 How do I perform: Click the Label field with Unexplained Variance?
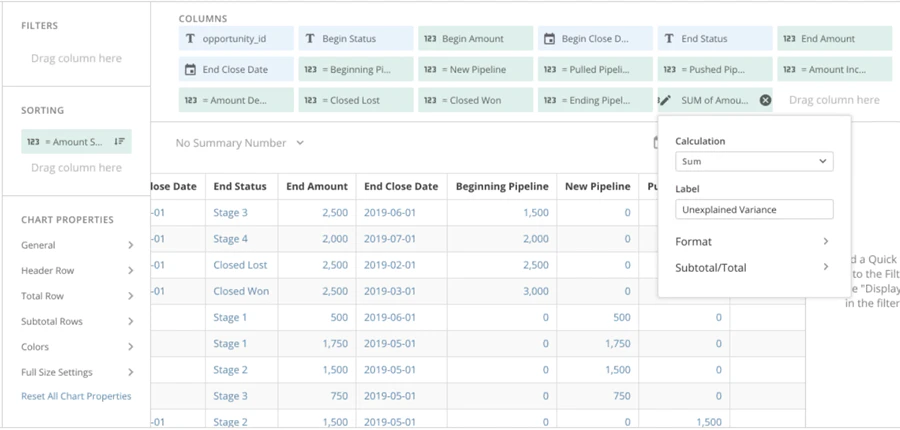coord(754,210)
